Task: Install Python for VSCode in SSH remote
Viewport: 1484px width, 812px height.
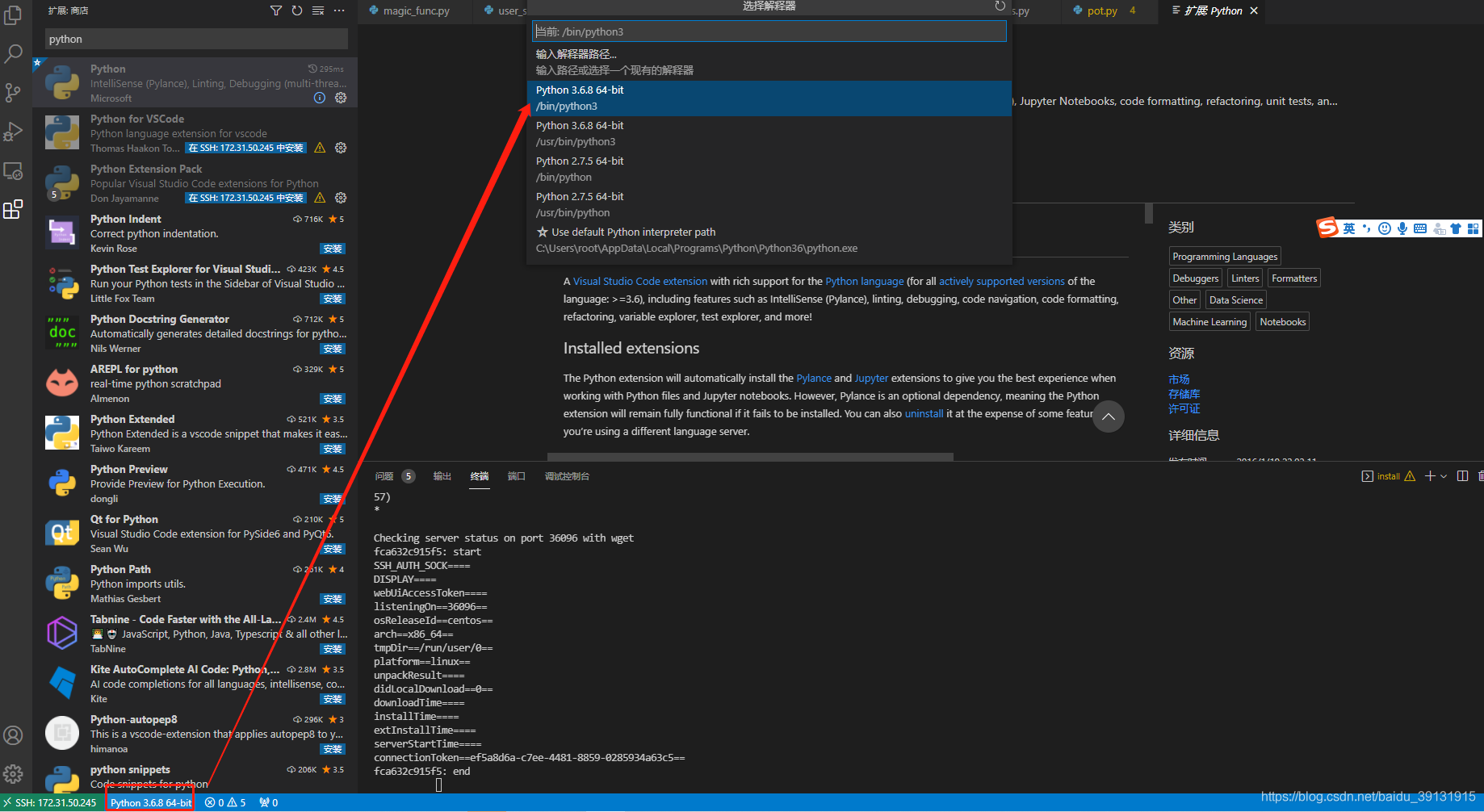Action: coord(245,148)
